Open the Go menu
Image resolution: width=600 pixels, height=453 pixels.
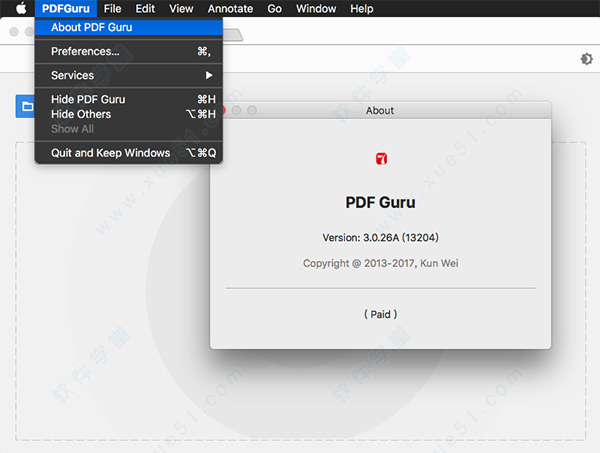click(x=274, y=8)
